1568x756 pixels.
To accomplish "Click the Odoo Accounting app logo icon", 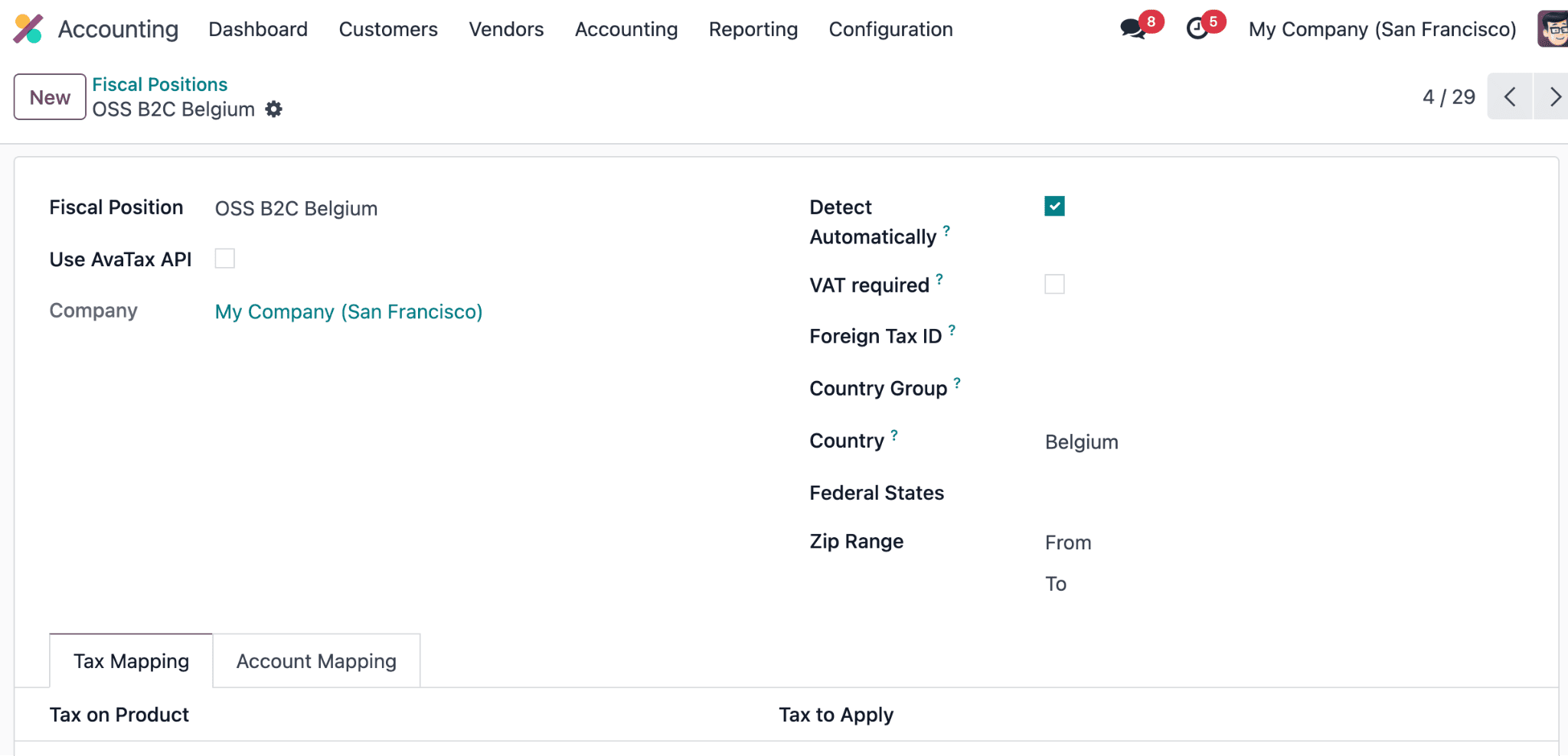I will (x=28, y=29).
